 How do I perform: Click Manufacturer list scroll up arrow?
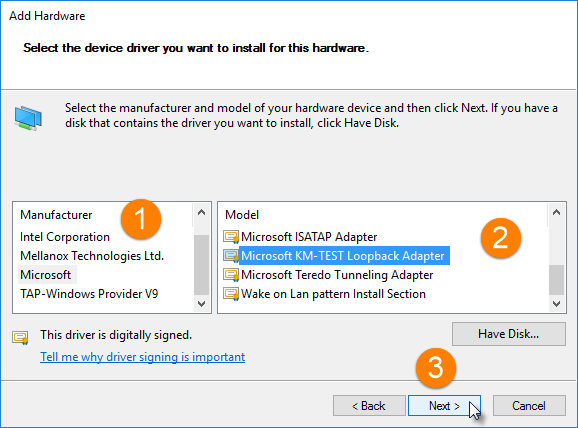tap(201, 212)
